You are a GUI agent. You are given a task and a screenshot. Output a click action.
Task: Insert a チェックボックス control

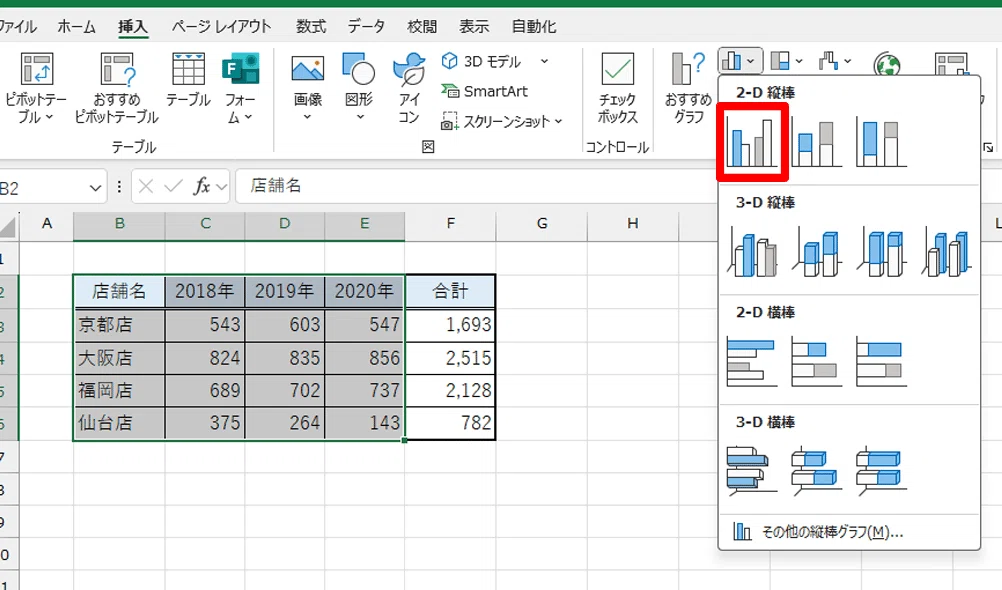(x=617, y=88)
